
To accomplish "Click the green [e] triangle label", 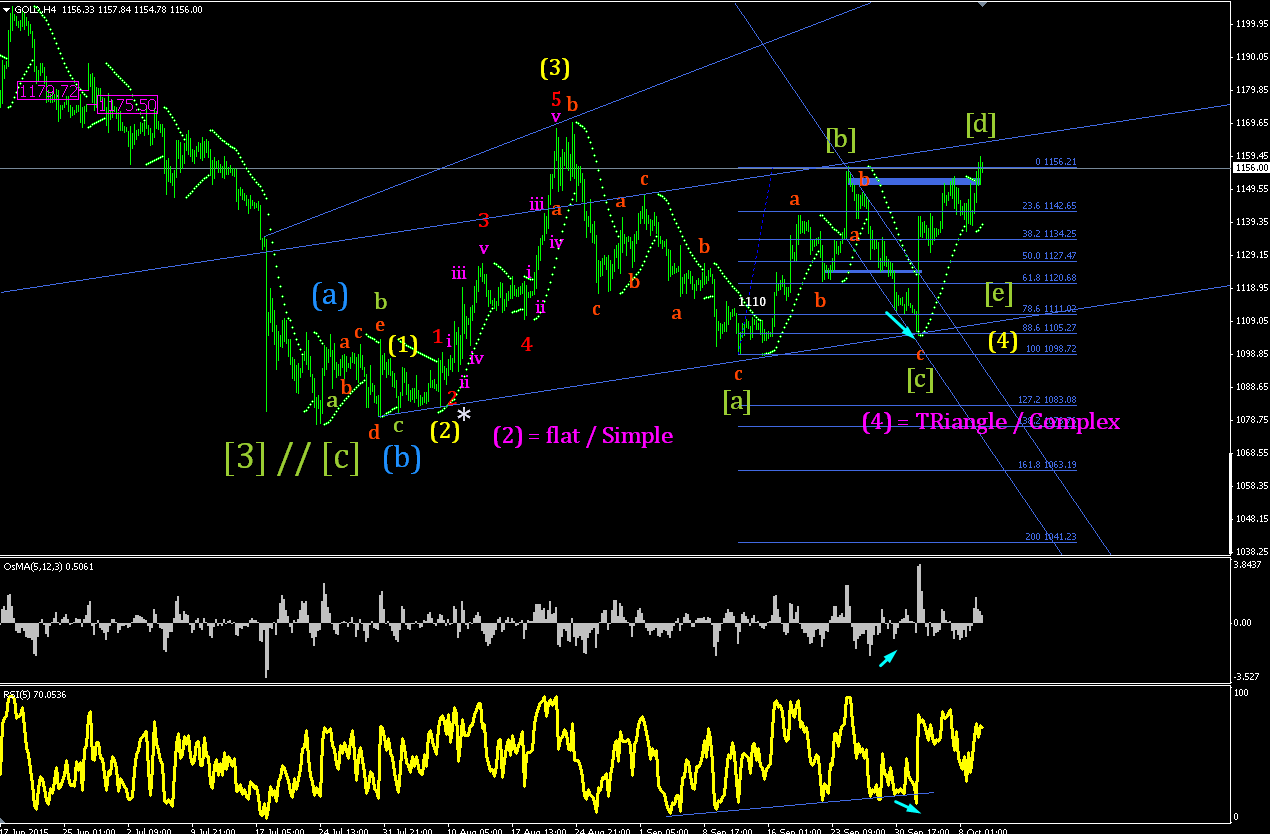I will 999,293.
